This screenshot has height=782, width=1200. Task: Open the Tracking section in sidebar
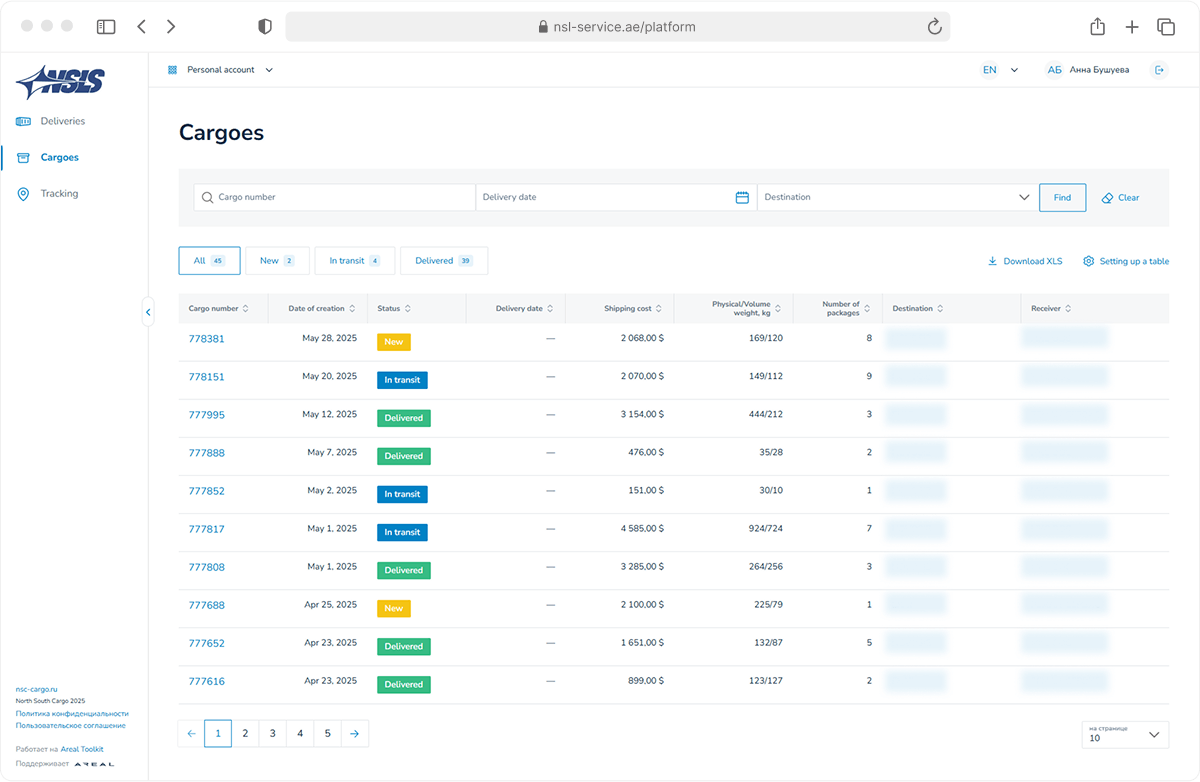tap(59, 194)
